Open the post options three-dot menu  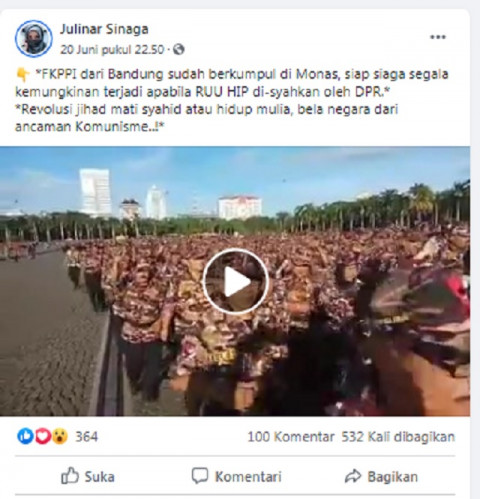click(x=438, y=37)
